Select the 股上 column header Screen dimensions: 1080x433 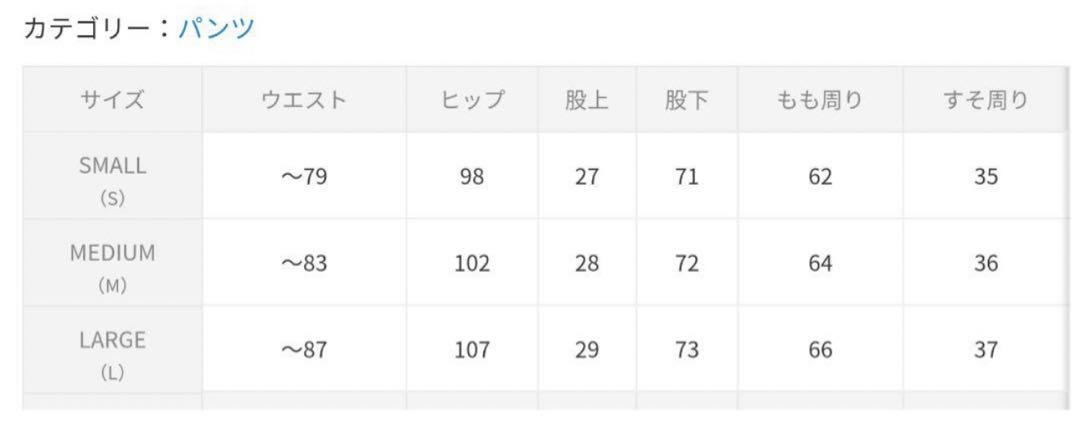(x=587, y=100)
